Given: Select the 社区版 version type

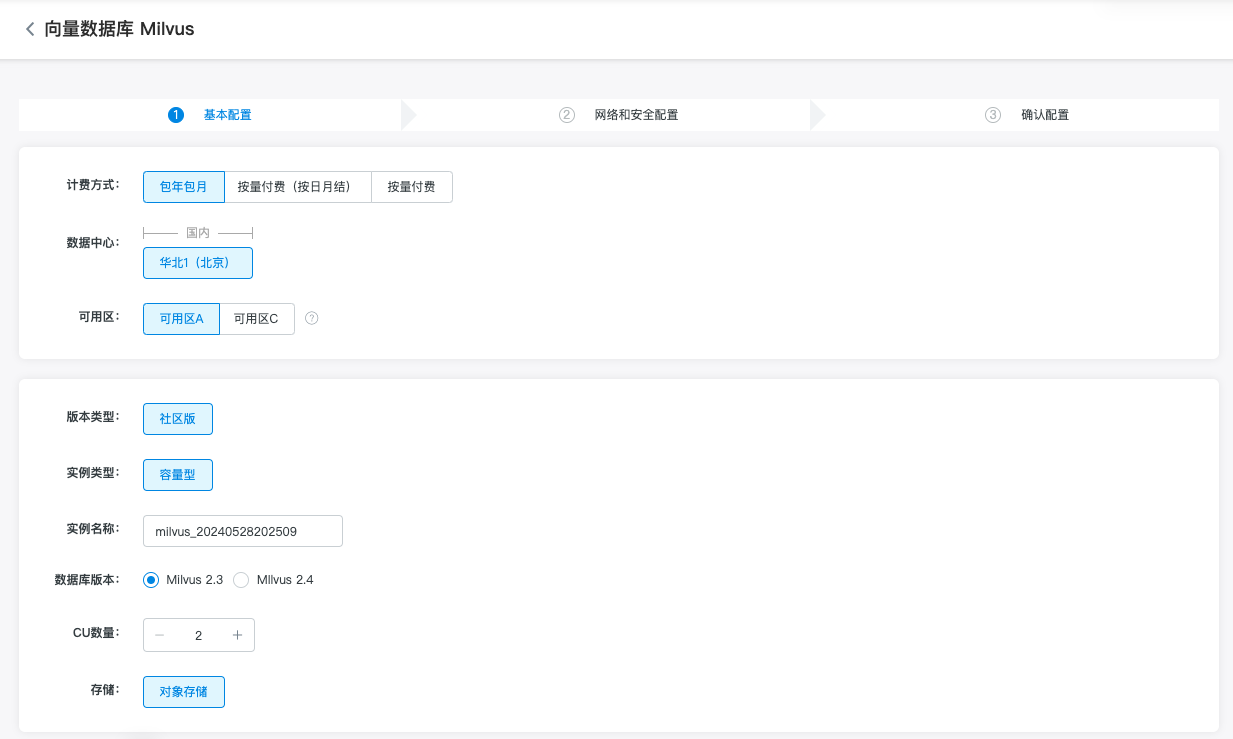Looking at the screenshot, I should [178, 419].
